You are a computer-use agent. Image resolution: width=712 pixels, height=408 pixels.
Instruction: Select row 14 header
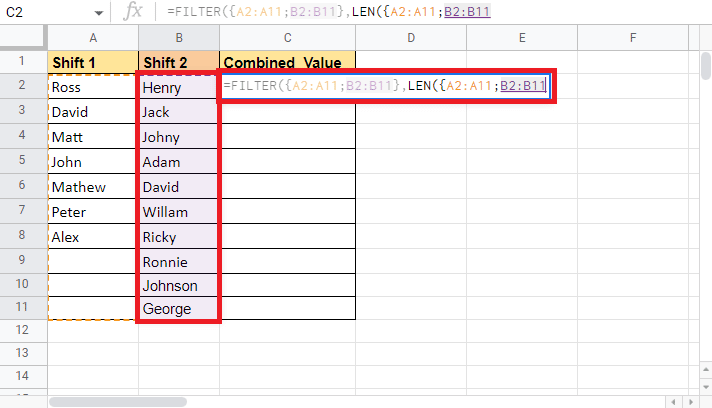23,376
